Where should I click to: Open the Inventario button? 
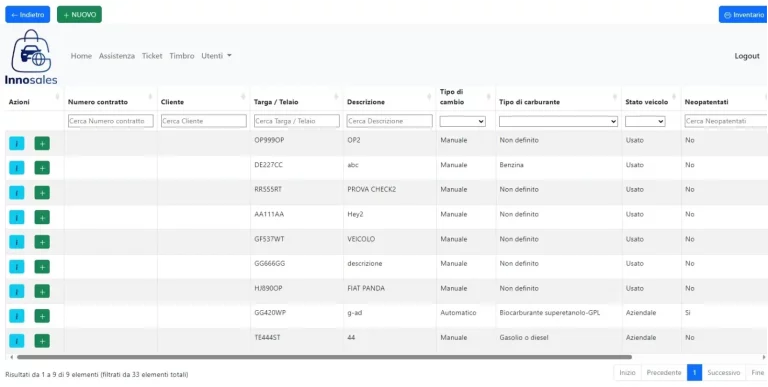coord(743,15)
